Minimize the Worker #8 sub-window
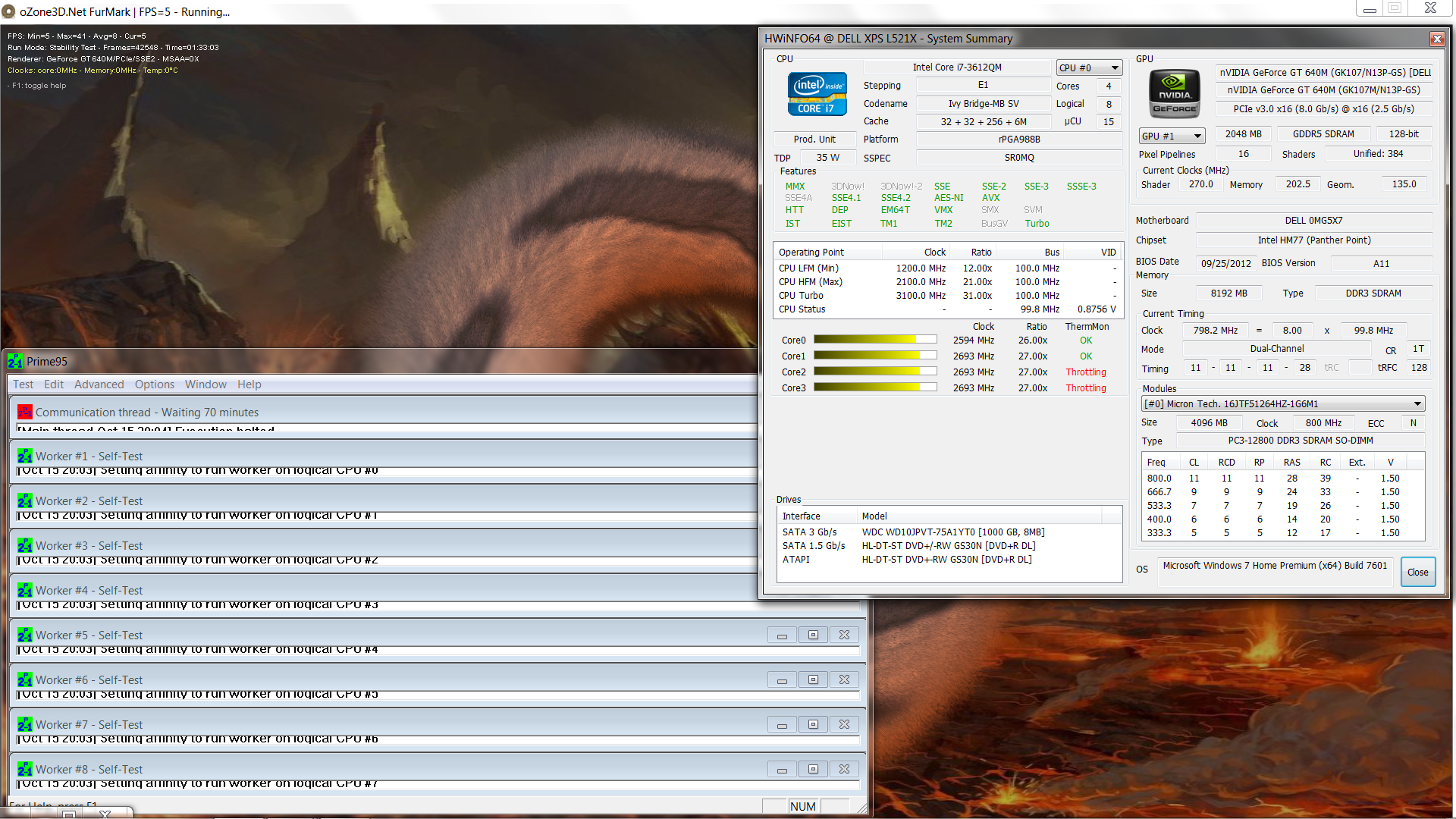 pos(782,769)
